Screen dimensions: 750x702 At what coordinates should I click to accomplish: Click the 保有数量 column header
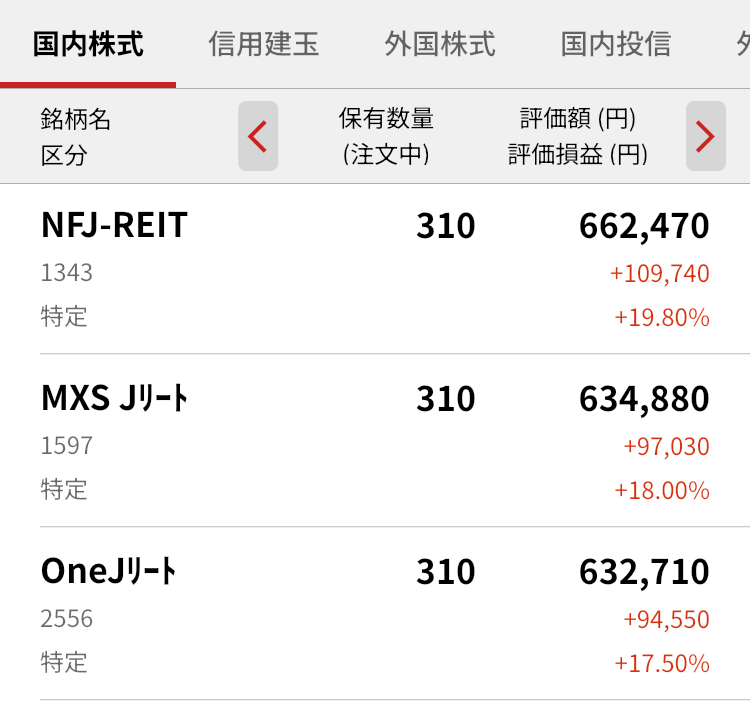386,119
